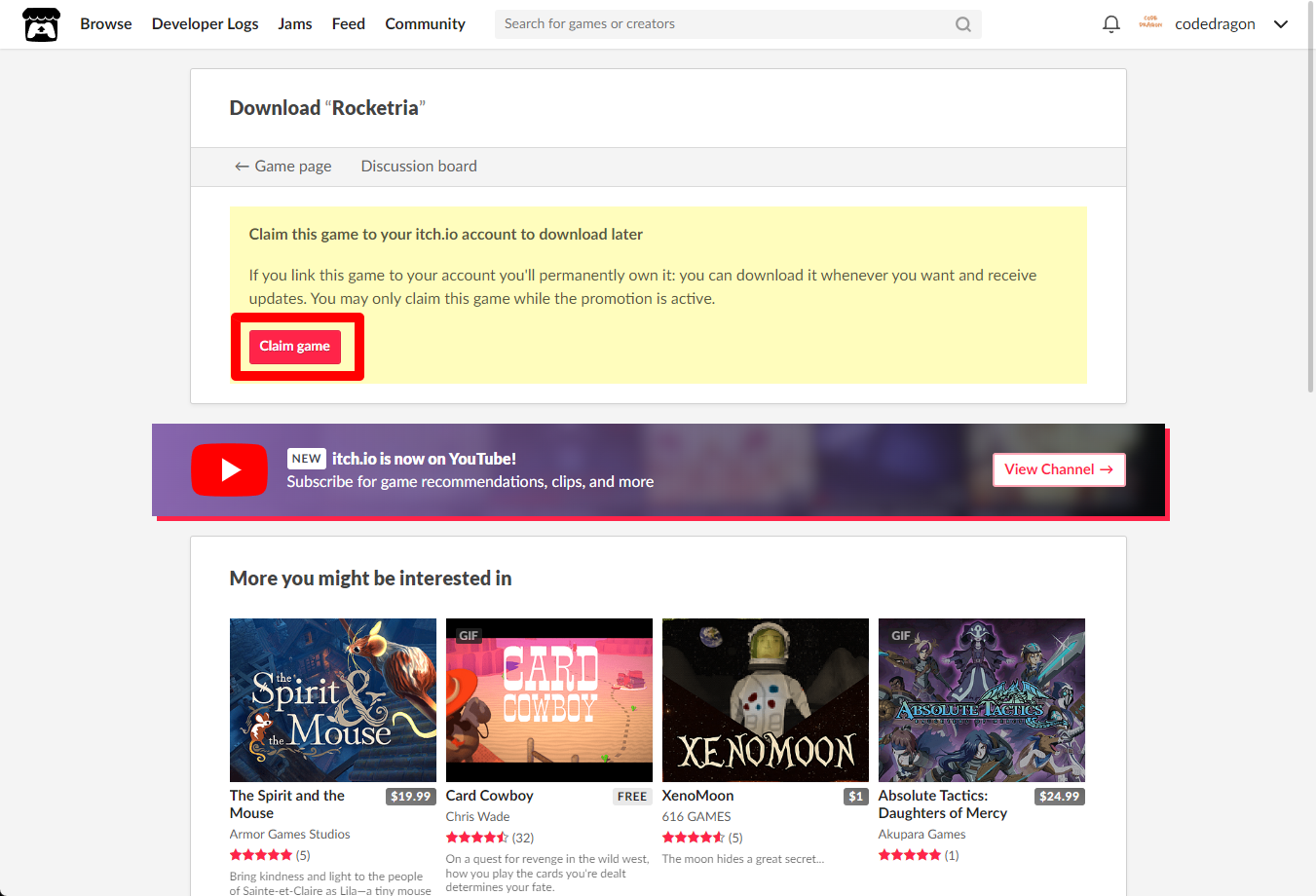
Task: Open the XenoMoon thumbnail
Action: point(766,700)
